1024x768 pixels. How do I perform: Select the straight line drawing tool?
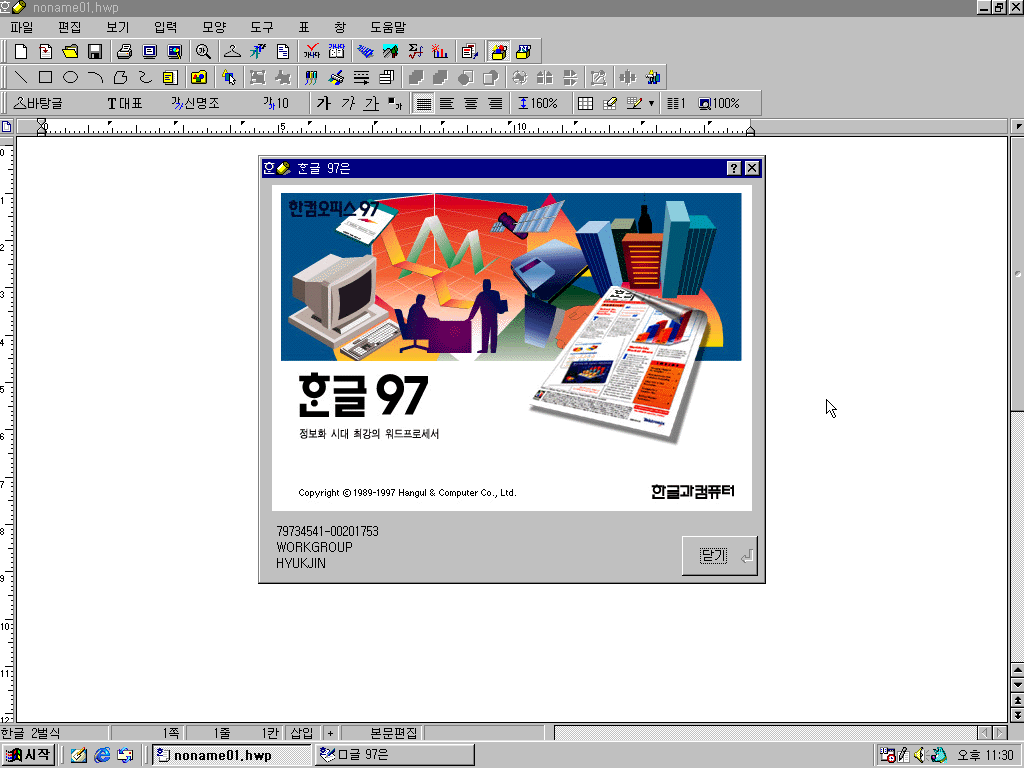point(21,78)
